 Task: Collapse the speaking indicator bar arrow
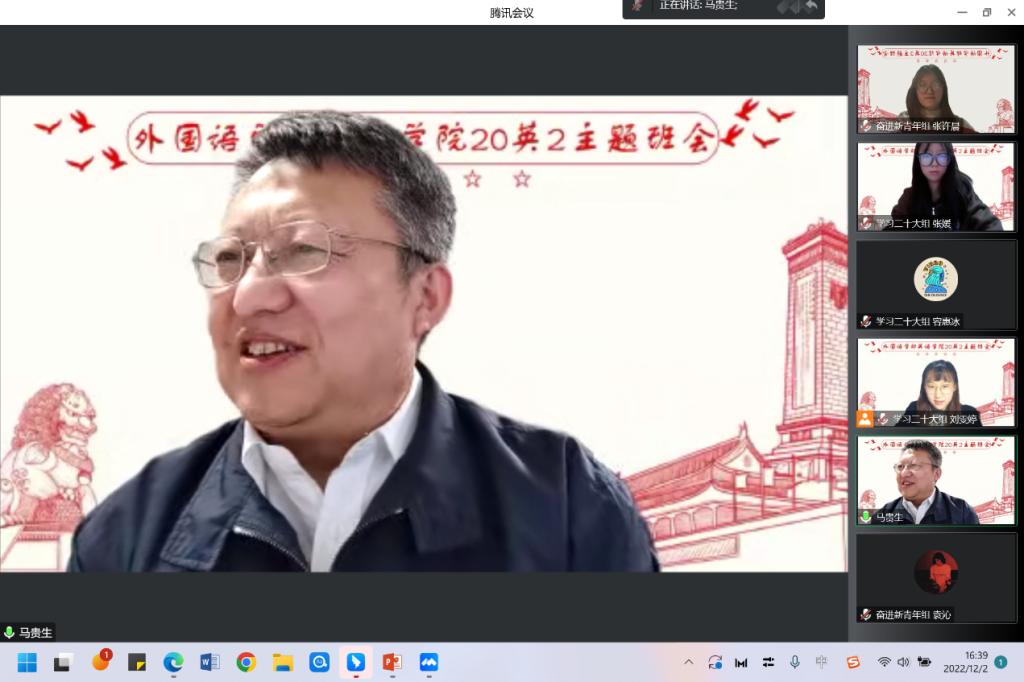tap(811, 6)
